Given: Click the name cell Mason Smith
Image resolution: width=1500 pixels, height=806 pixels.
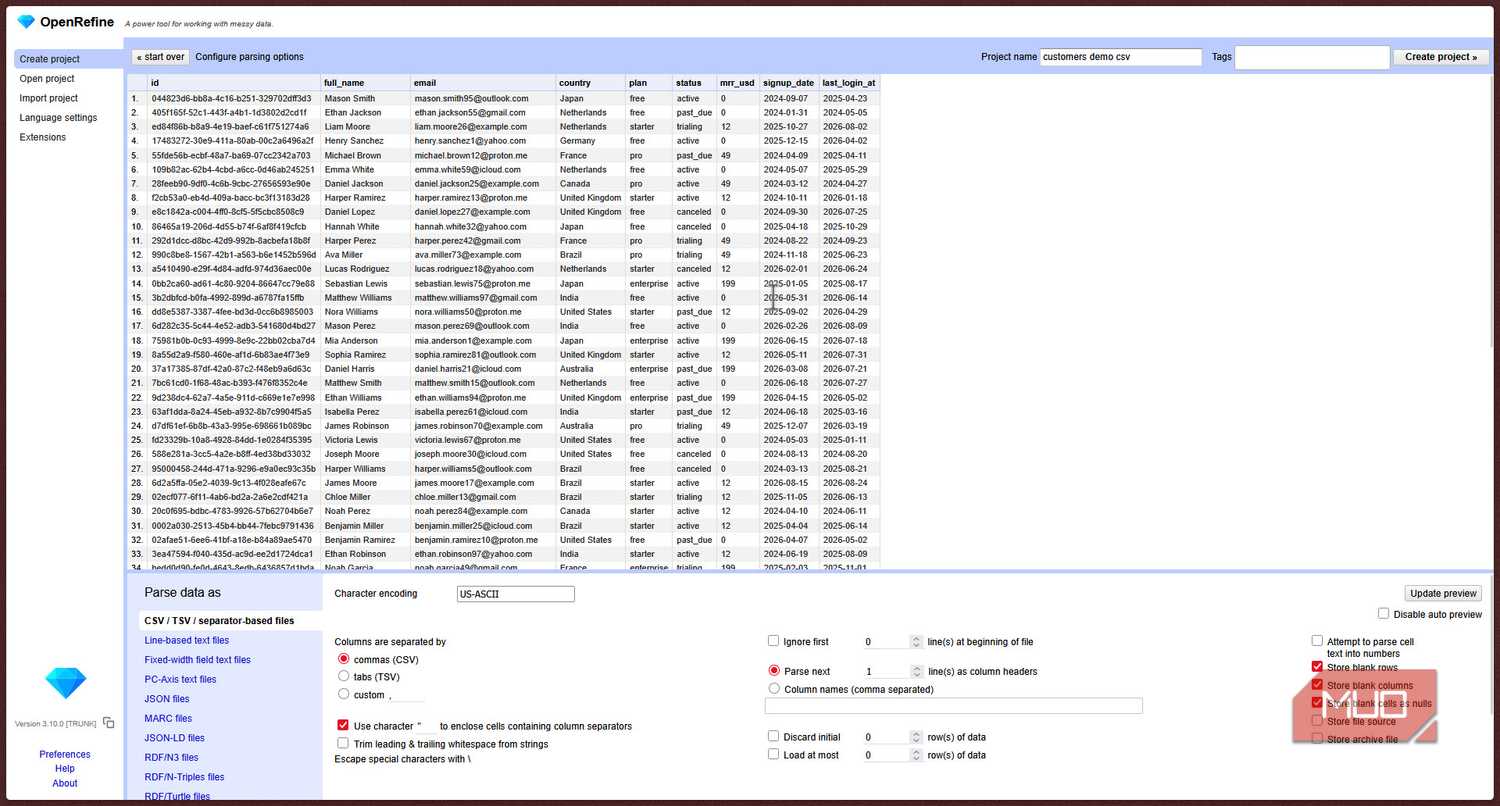Looking at the screenshot, I should coord(350,99).
